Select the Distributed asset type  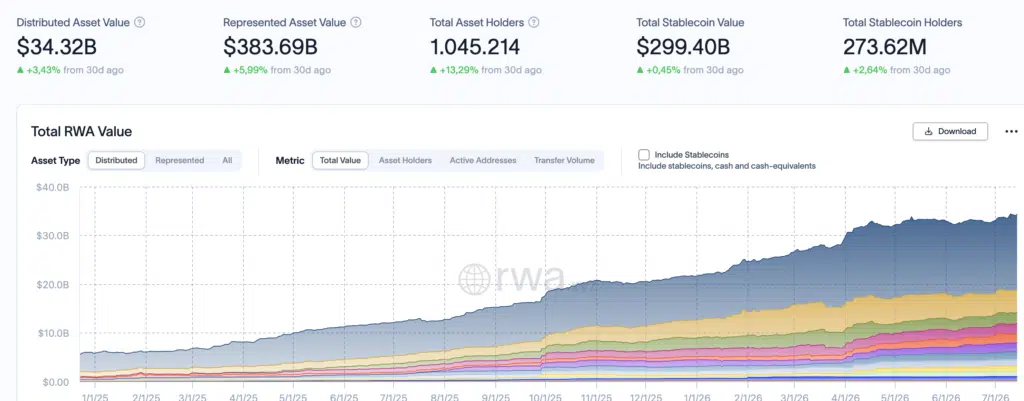(116, 160)
